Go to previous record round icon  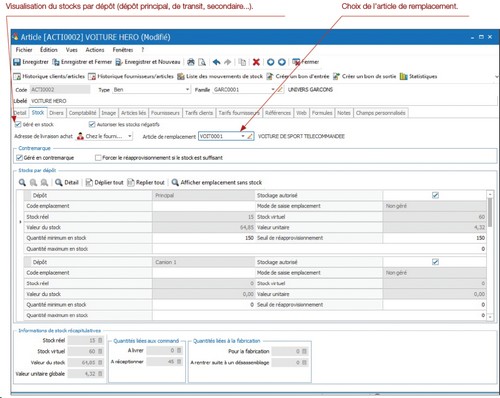tap(270, 62)
